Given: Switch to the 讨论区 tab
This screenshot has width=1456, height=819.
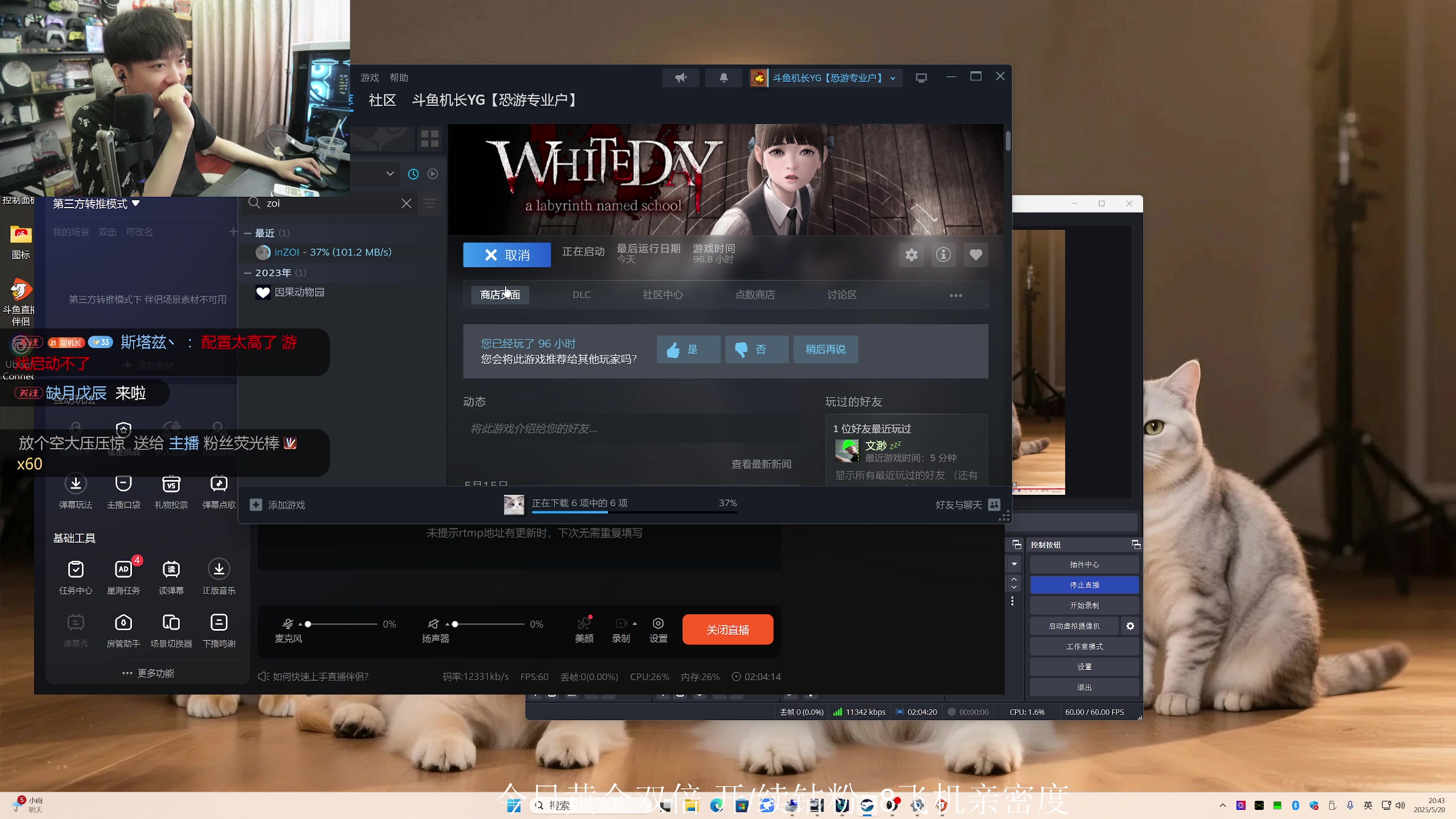Looking at the screenshot, I should (x=842, y=295).
